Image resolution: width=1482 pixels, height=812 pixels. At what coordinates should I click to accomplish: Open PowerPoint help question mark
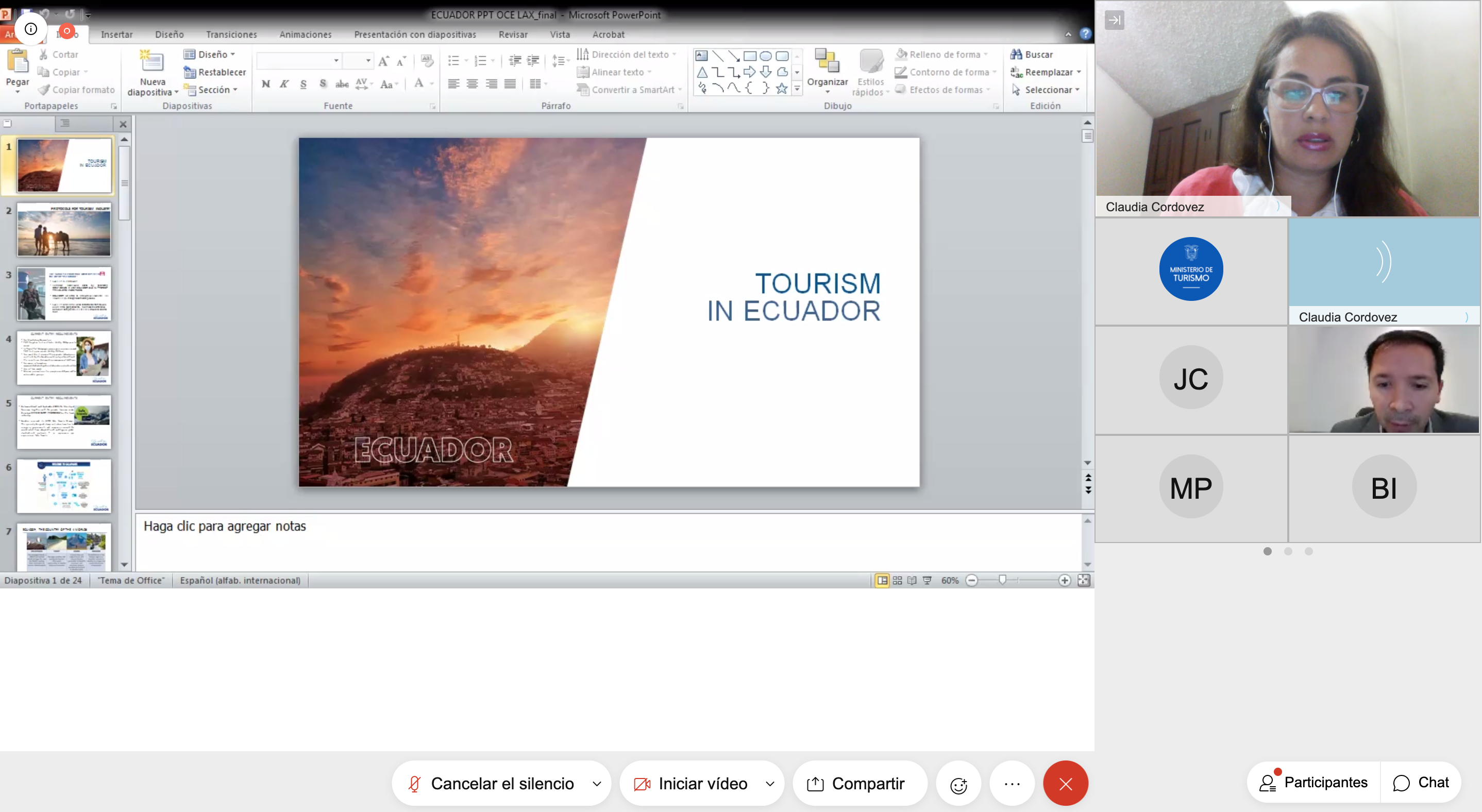(x=1085, y=34)
